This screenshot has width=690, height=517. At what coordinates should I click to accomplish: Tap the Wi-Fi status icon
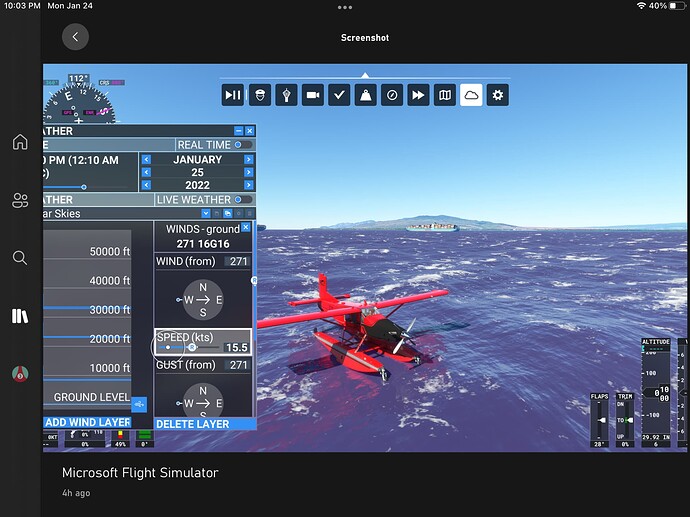point(641,6)
